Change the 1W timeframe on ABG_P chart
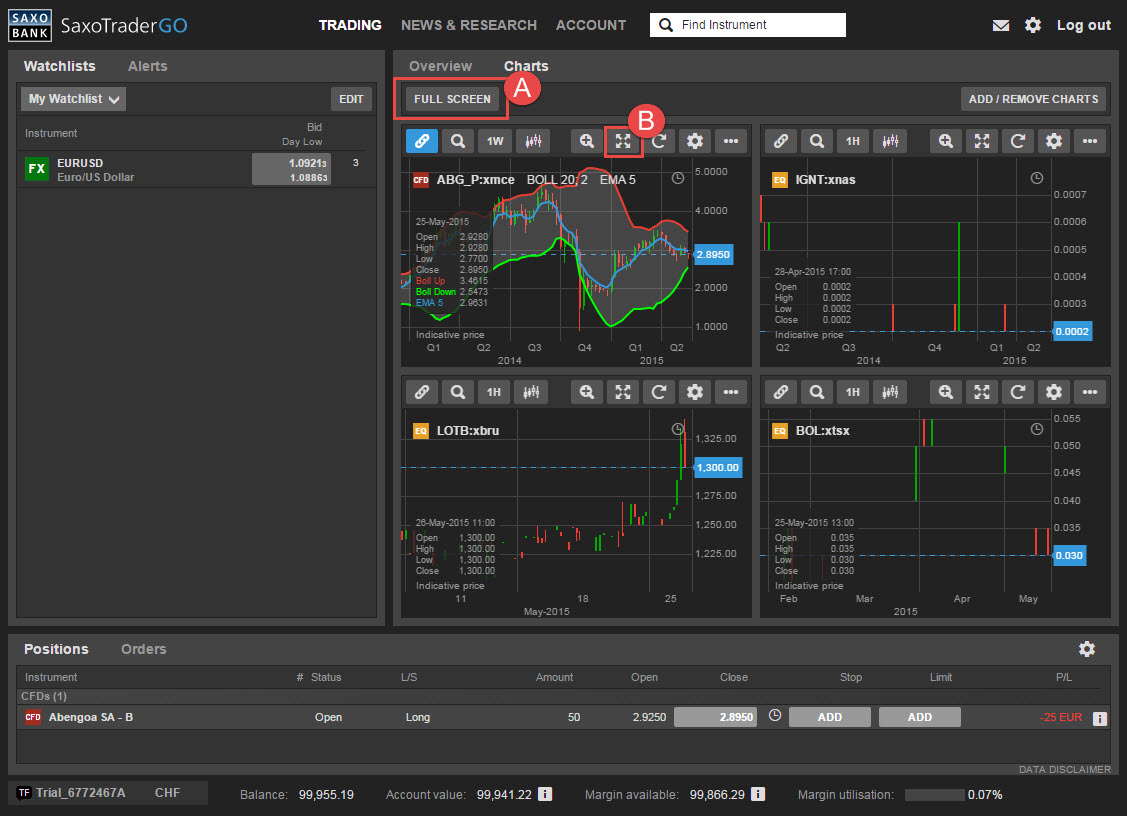This screenshot has height=816, width=1127. 494,141
